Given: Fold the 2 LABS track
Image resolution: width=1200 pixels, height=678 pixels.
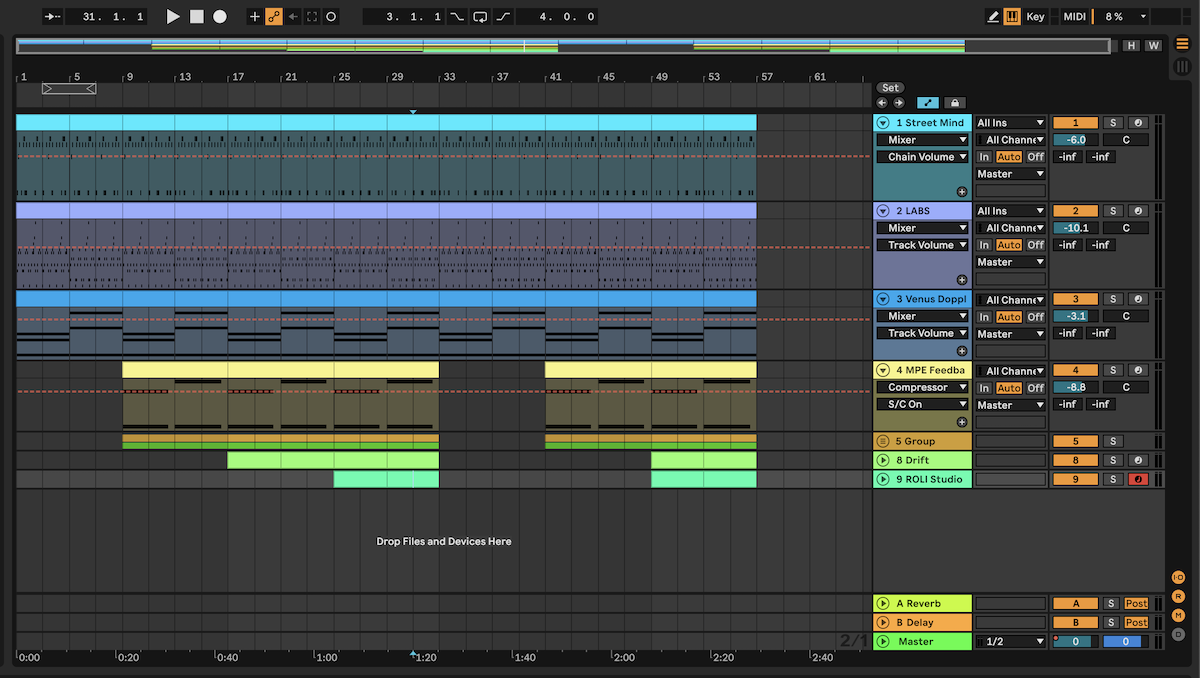Looking at the screenshot, I should 883,211.
